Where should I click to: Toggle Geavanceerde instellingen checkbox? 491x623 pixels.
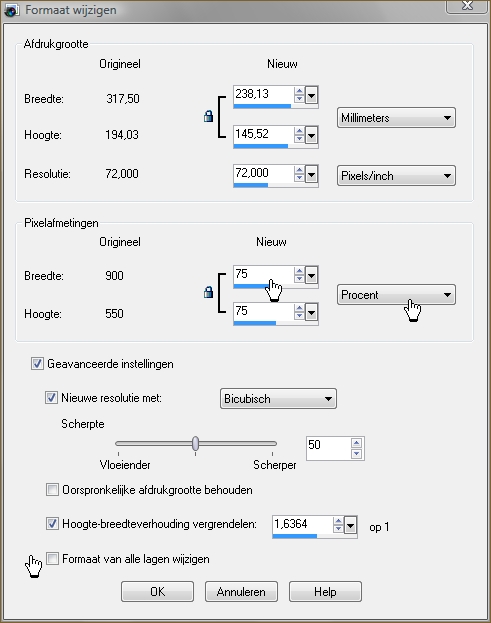click(37, 364)
